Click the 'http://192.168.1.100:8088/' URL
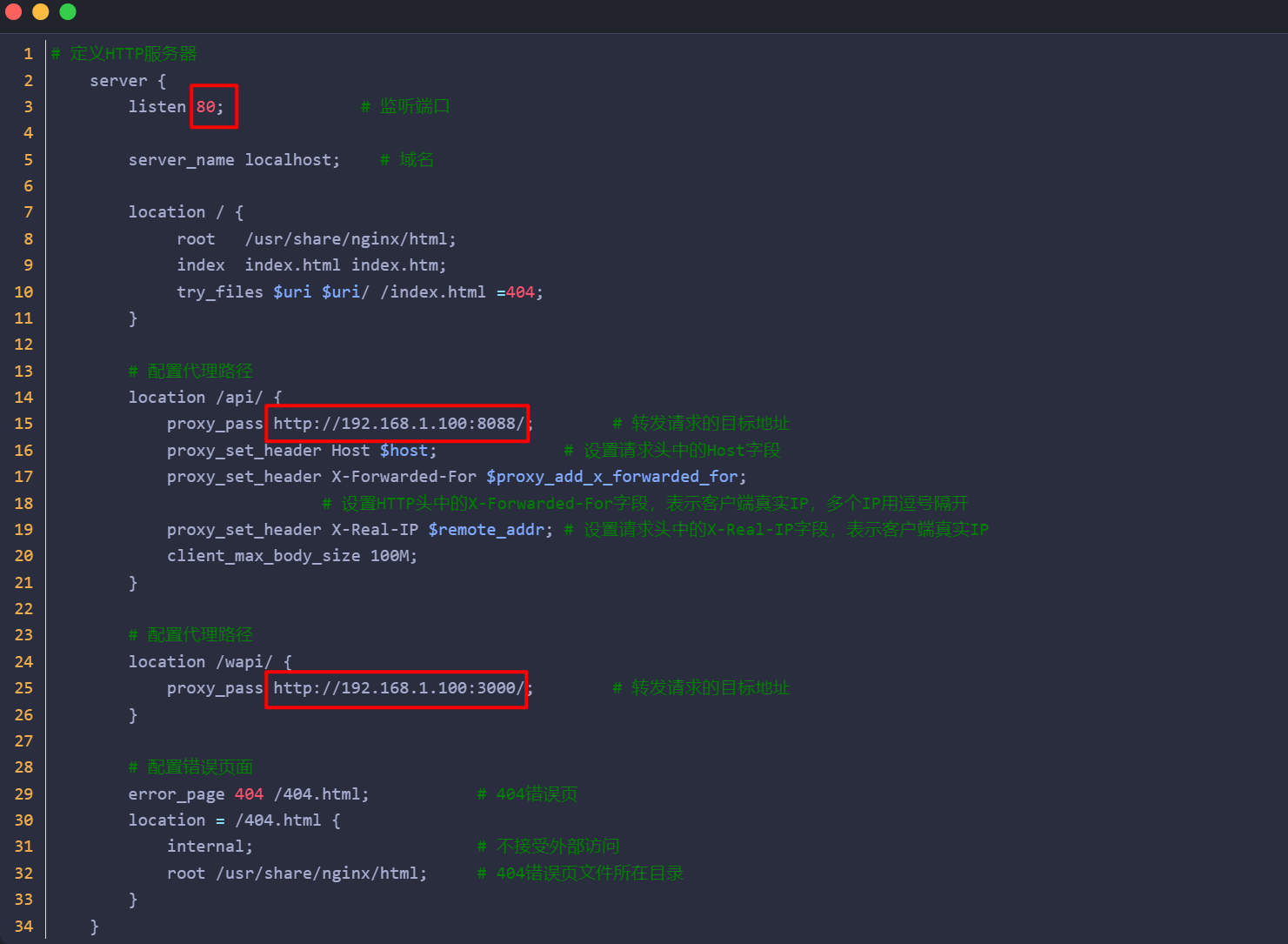The image size is (1288, 944). pos(399,423)
